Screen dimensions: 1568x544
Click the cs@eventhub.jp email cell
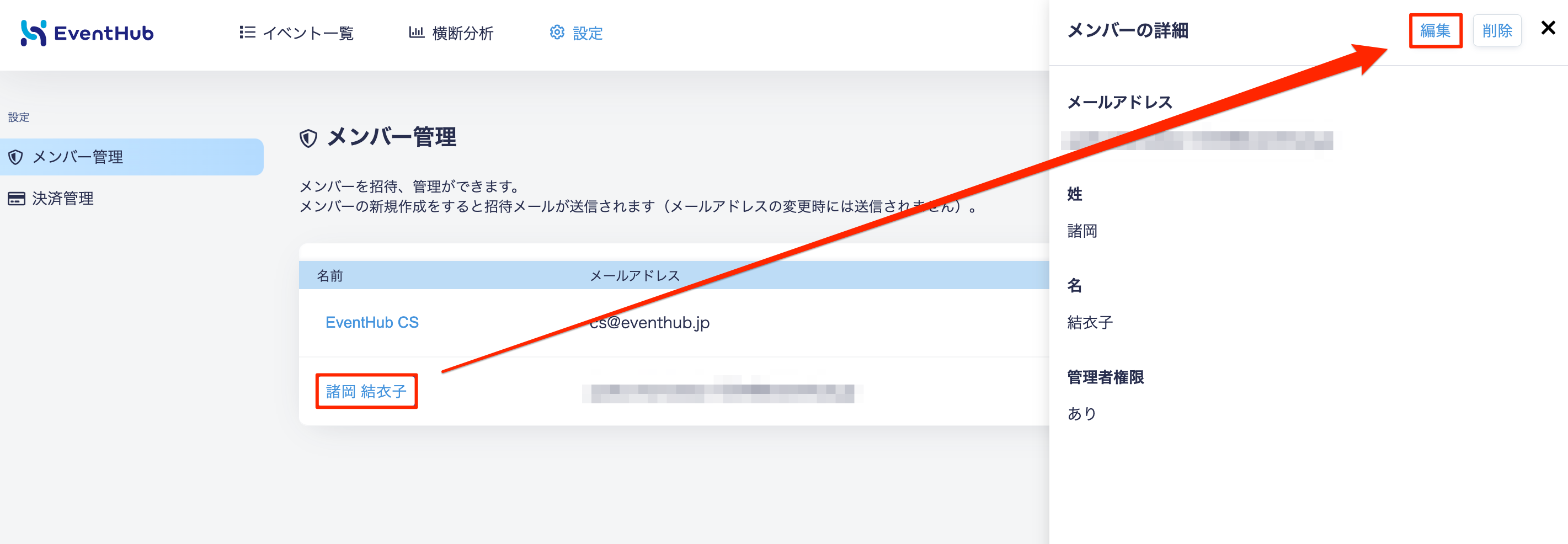coord(649,323)
